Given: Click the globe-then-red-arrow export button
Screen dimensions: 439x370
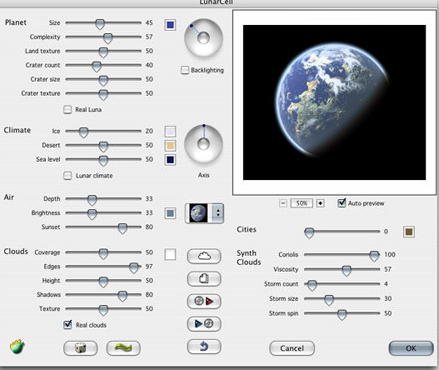Looking at the screenshot, I should click(x=204, y=301).
